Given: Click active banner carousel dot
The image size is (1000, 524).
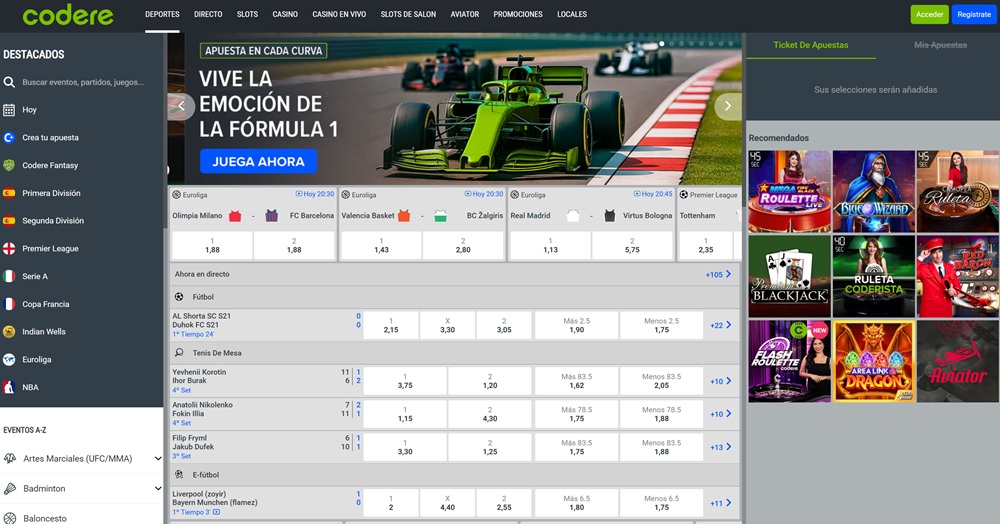Looking at the screenshot, I should click(661, 43).
